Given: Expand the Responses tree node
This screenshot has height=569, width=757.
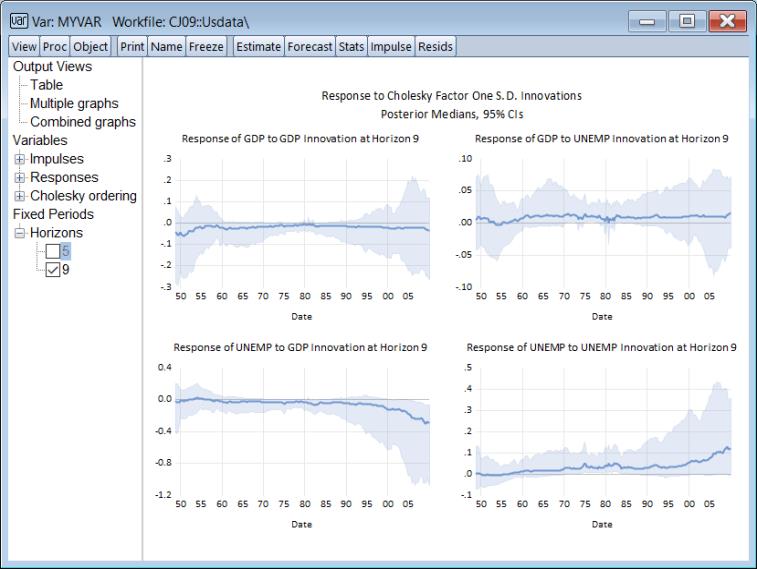Looking at the screenshot, I should [x=20, y=177].
